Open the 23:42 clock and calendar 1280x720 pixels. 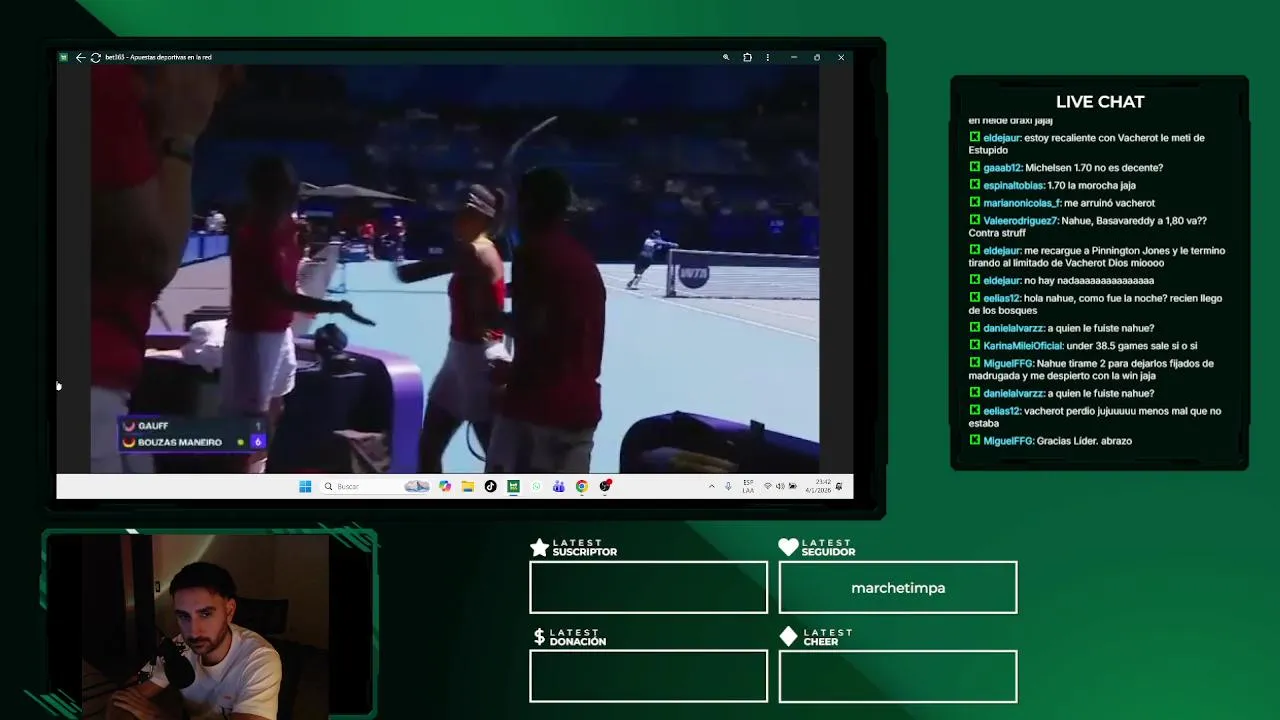tap(818, 486)
